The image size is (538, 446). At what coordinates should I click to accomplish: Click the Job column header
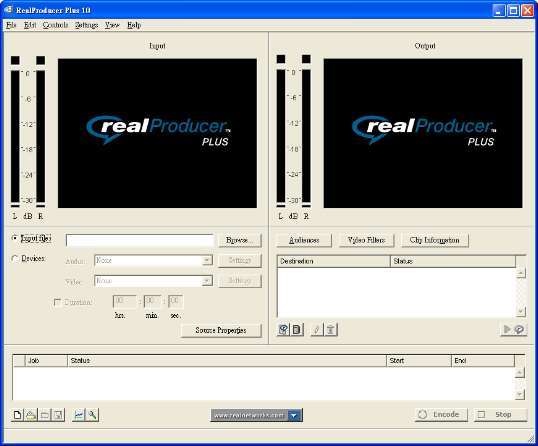tap(46, 361)
